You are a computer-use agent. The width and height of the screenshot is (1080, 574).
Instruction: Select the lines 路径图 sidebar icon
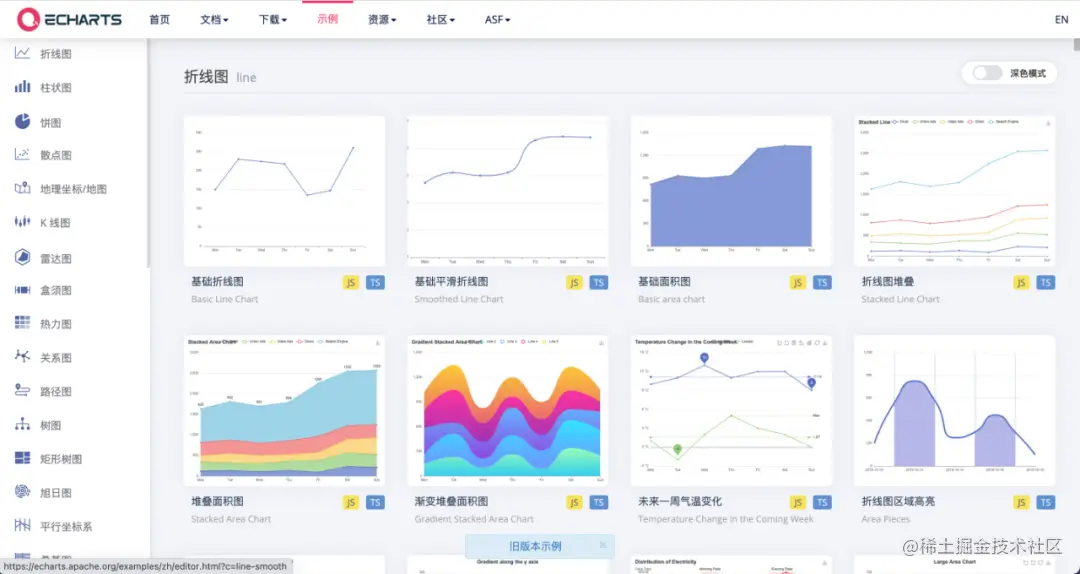22,391
